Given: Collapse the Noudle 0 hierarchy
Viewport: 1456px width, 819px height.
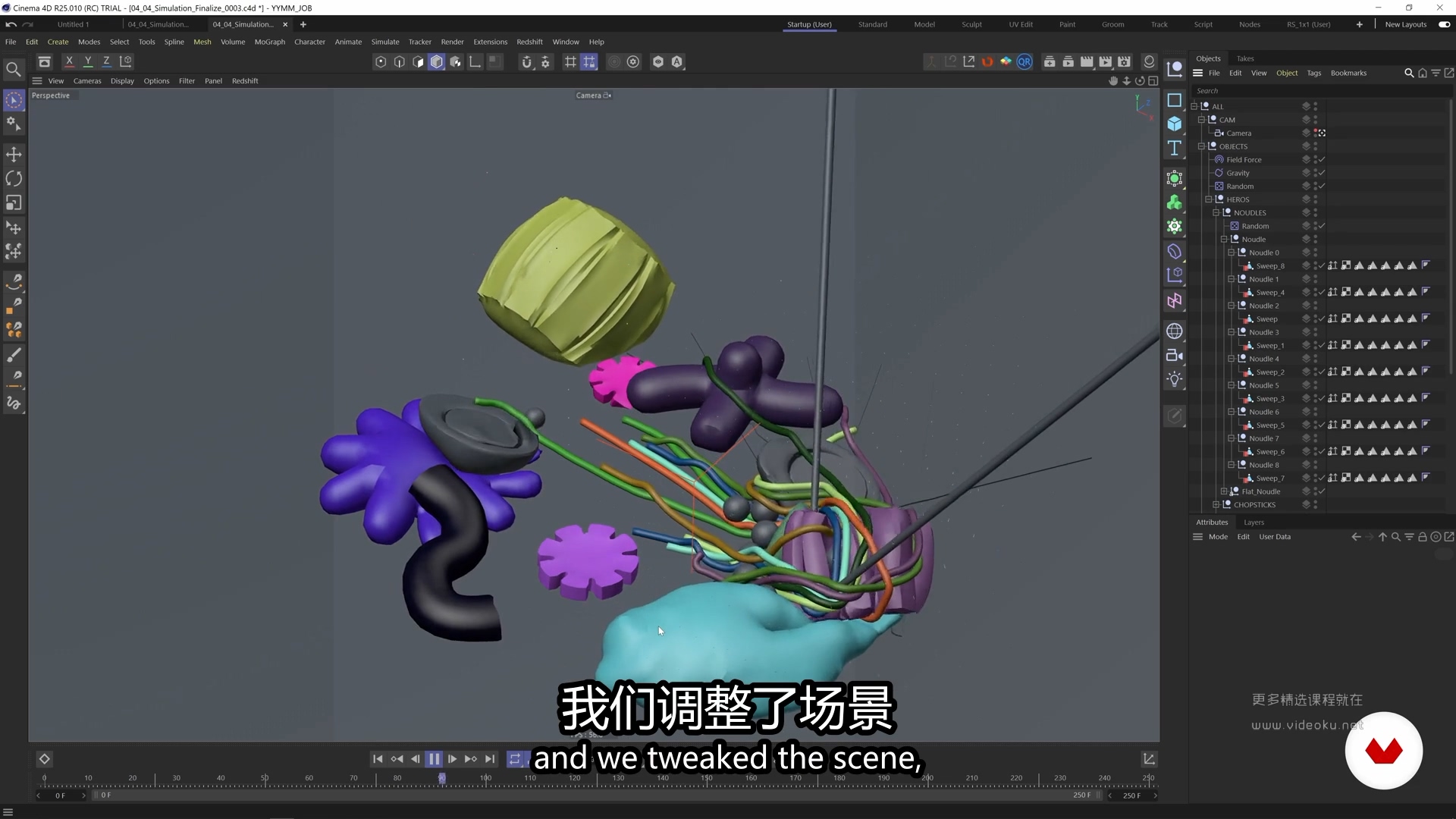Looking at the screenshot, I should 1230,252.
